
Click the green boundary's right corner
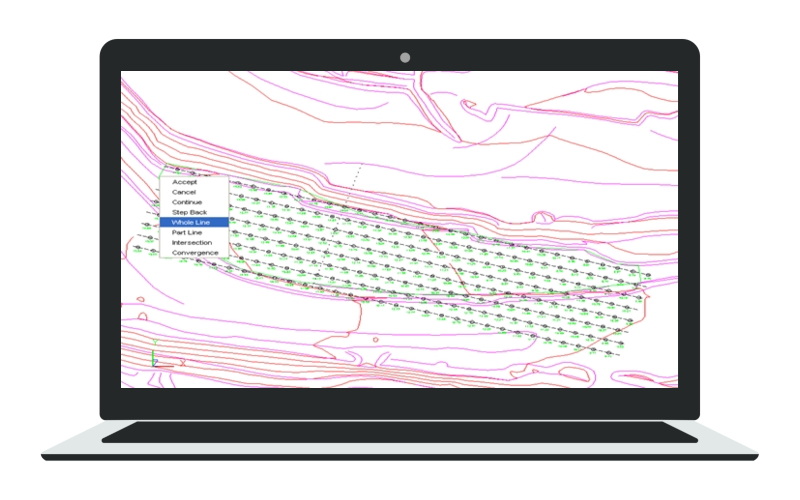pos(639,267)
